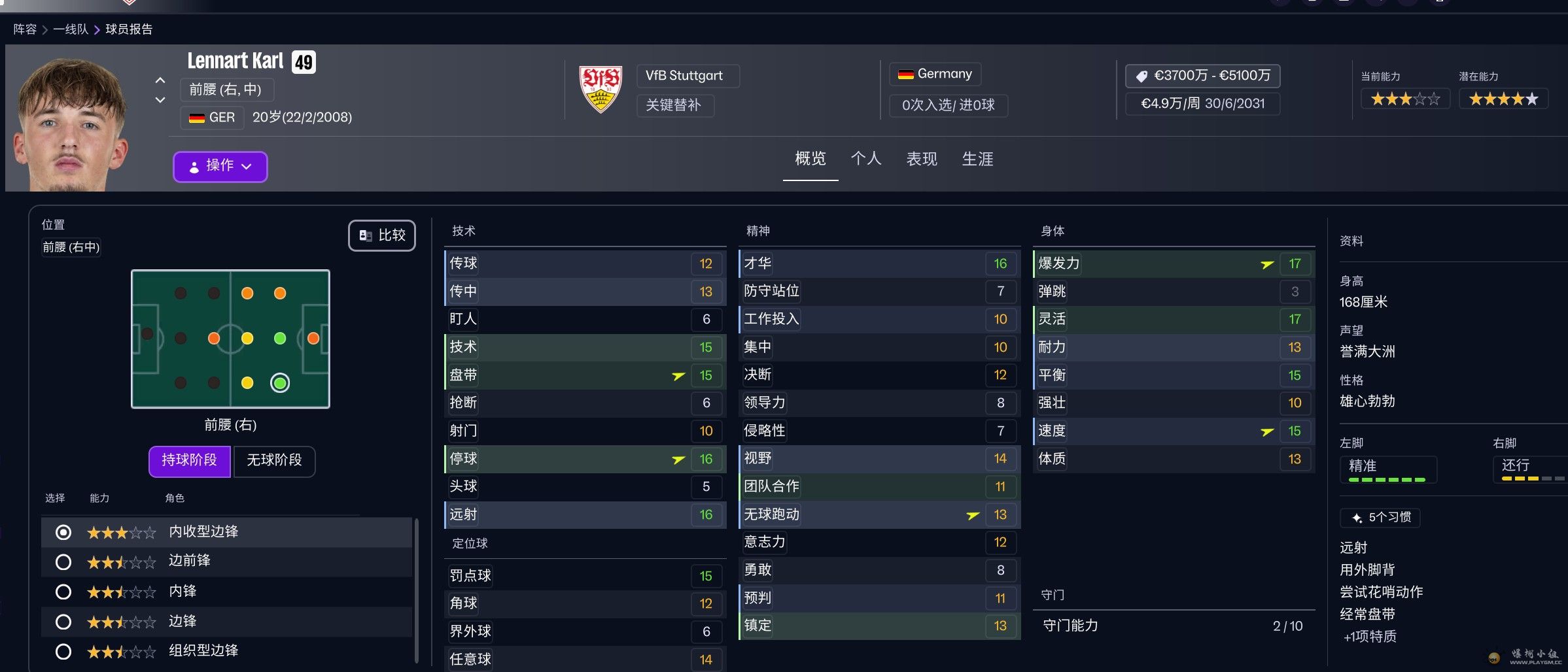1568x672 pixels.
Task: Switch to 无球阶段 phase
Action: 274,461
